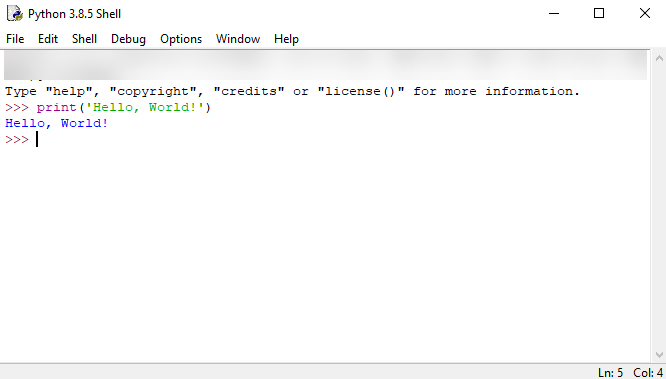The image size is (666, 379).
Task: Open the Edit menu
Action: [x=48, y=39]
